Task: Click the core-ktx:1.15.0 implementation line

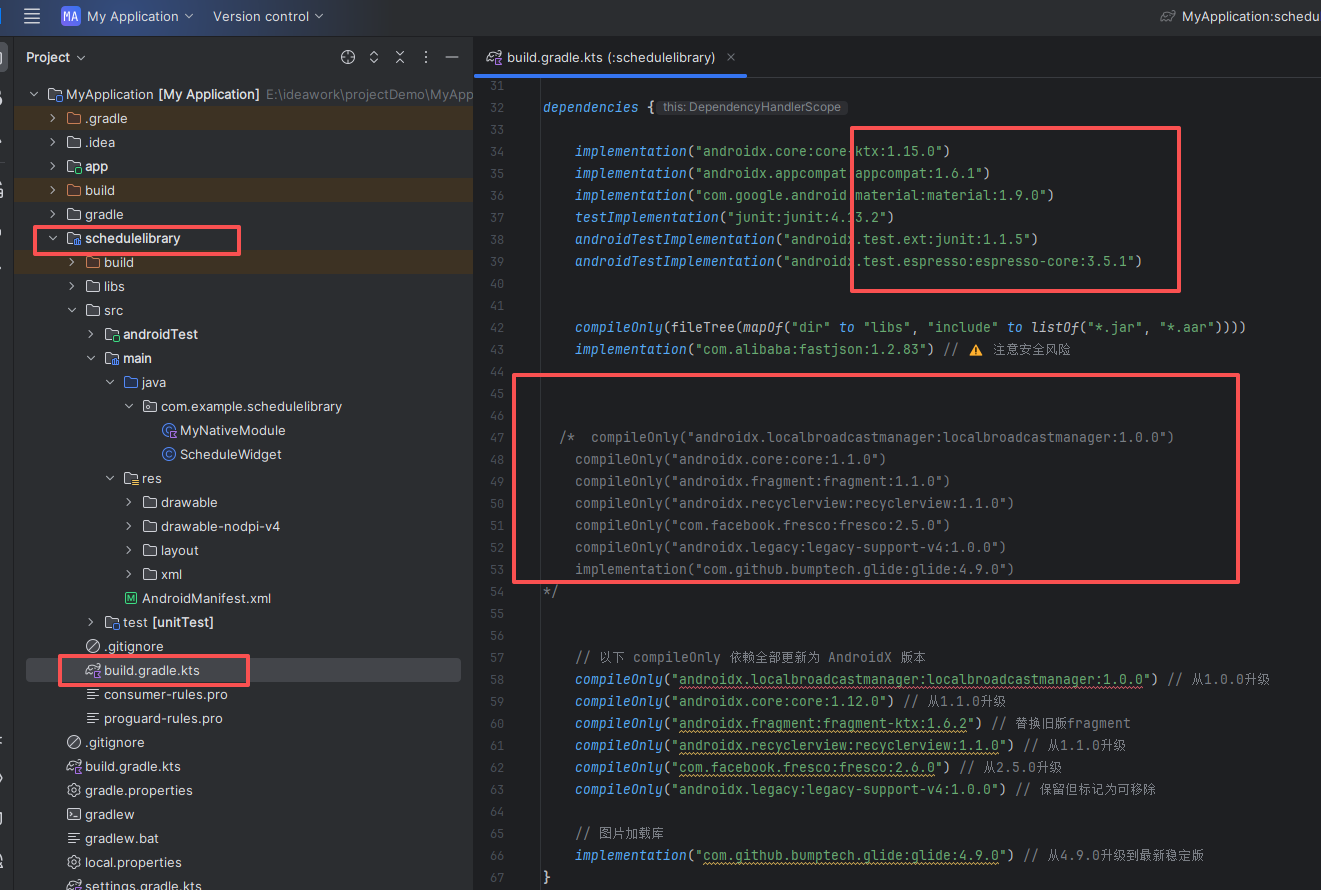Action: pyautogui.click(x=761, y=151)
